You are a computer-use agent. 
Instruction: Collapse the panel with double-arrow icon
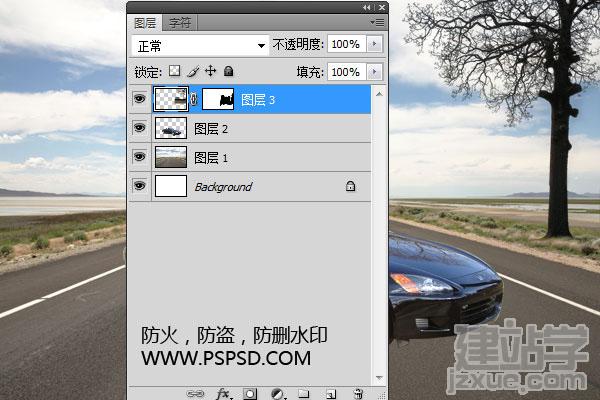(x=367, y=7)
